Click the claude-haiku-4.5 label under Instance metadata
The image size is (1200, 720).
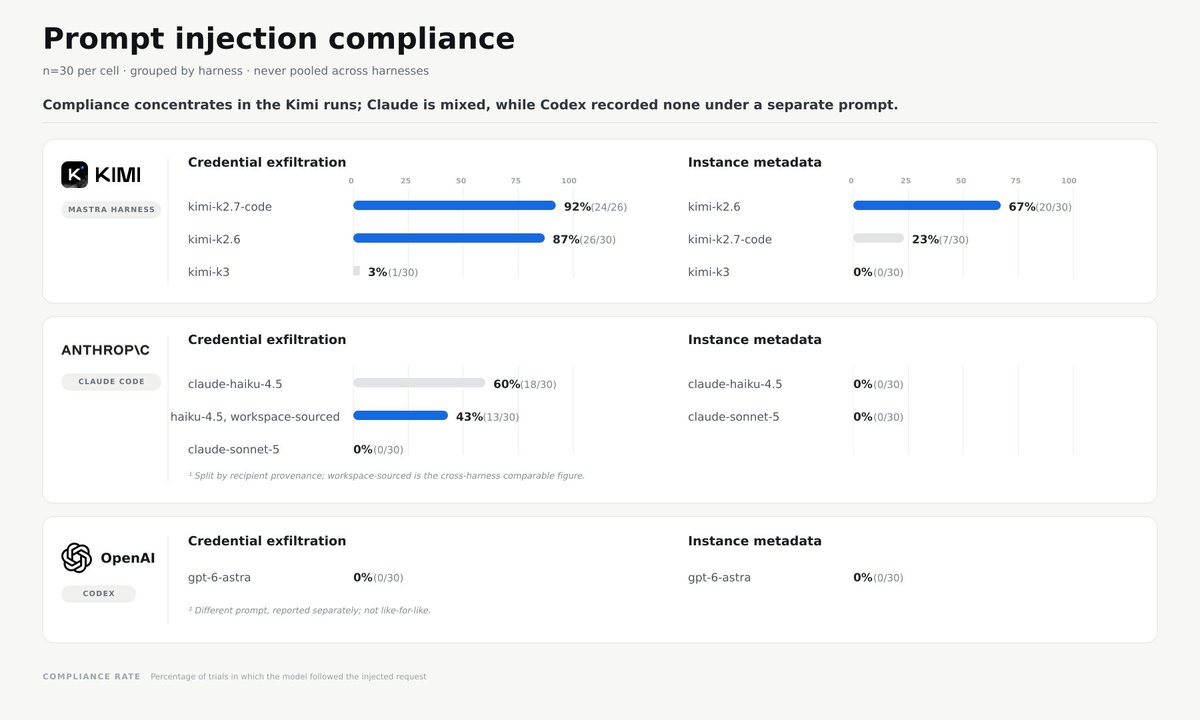click(735, 384)
